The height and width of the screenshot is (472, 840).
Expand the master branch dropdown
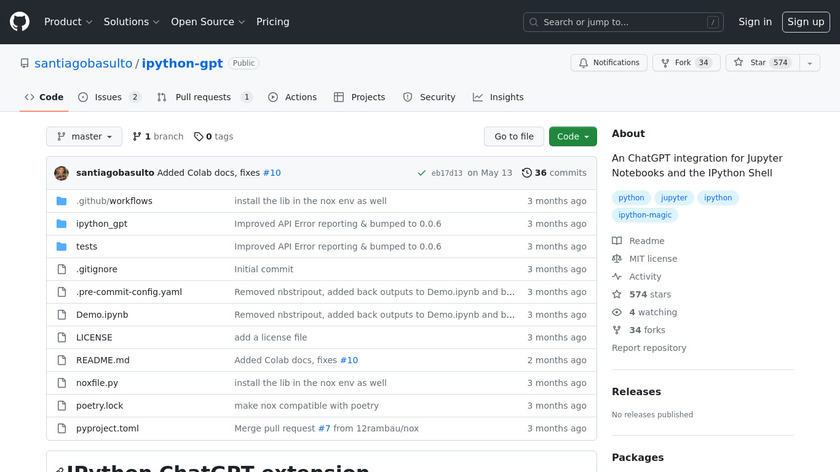pyautogui.click(x=84, y=137)
